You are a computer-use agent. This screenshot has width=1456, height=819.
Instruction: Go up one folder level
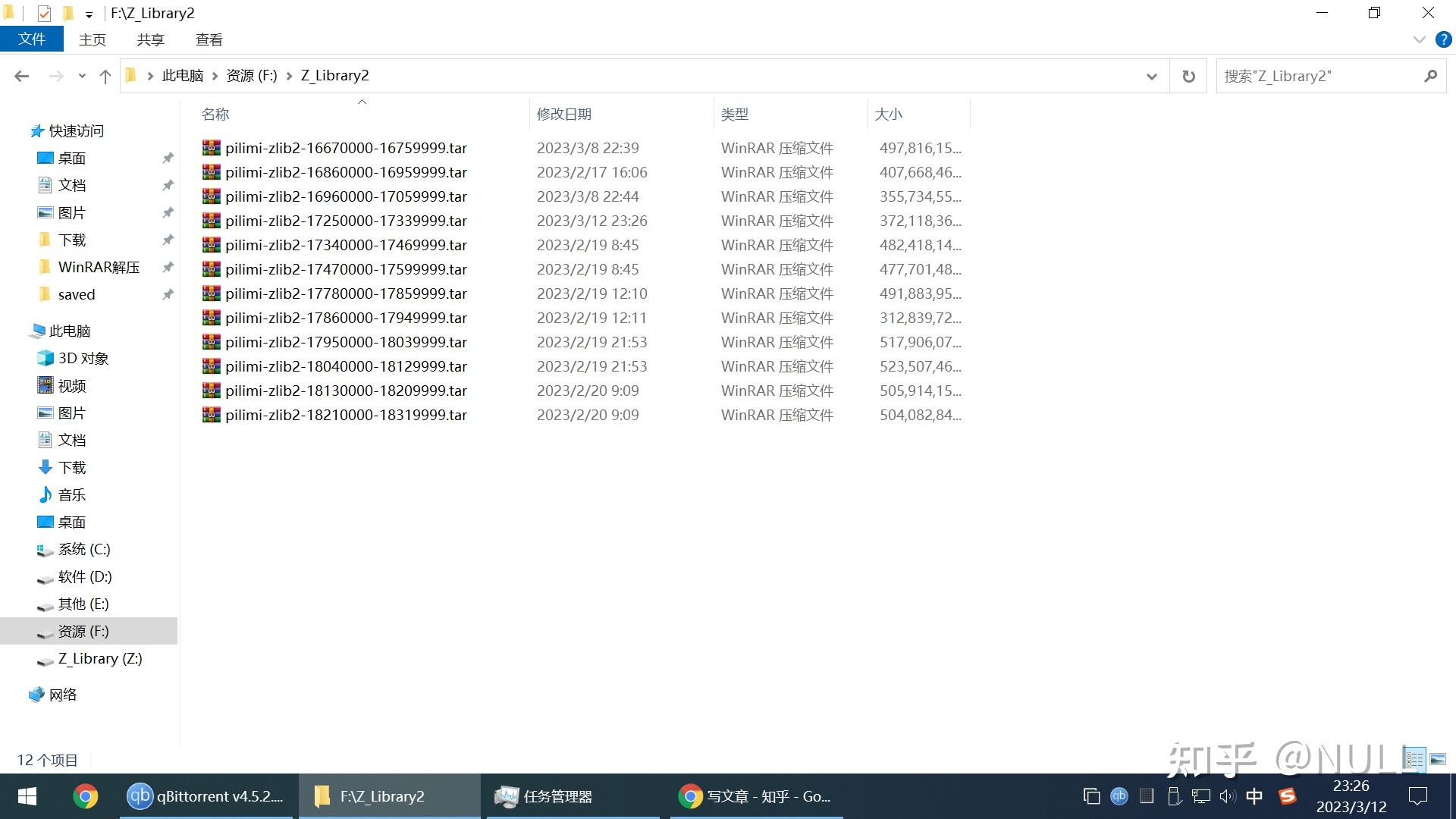coord(105,76)
